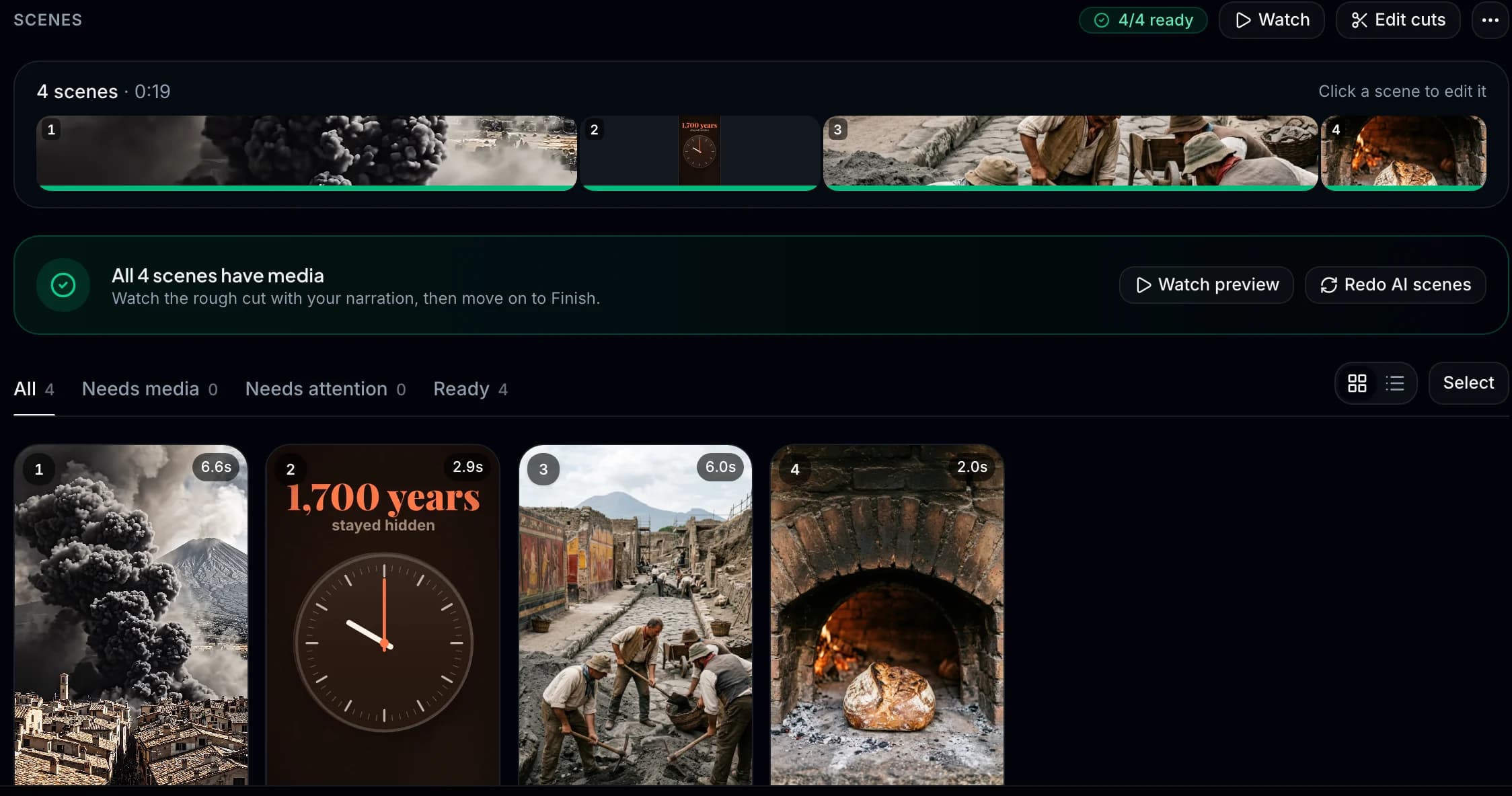Click 'stayed hidden' caption on scene 2
Viewport: 1512px width, 796px height.
coord(383,525)
